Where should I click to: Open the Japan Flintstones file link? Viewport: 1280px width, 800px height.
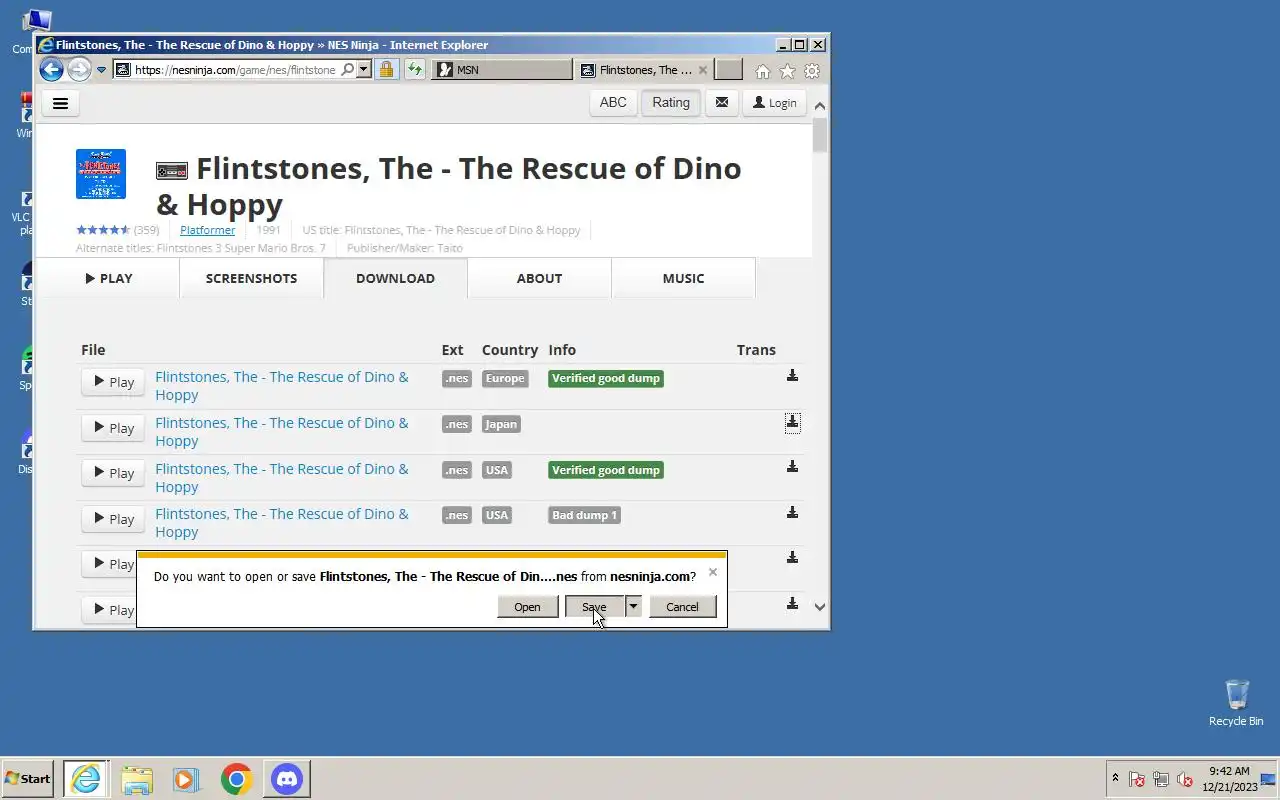[282, 432]
